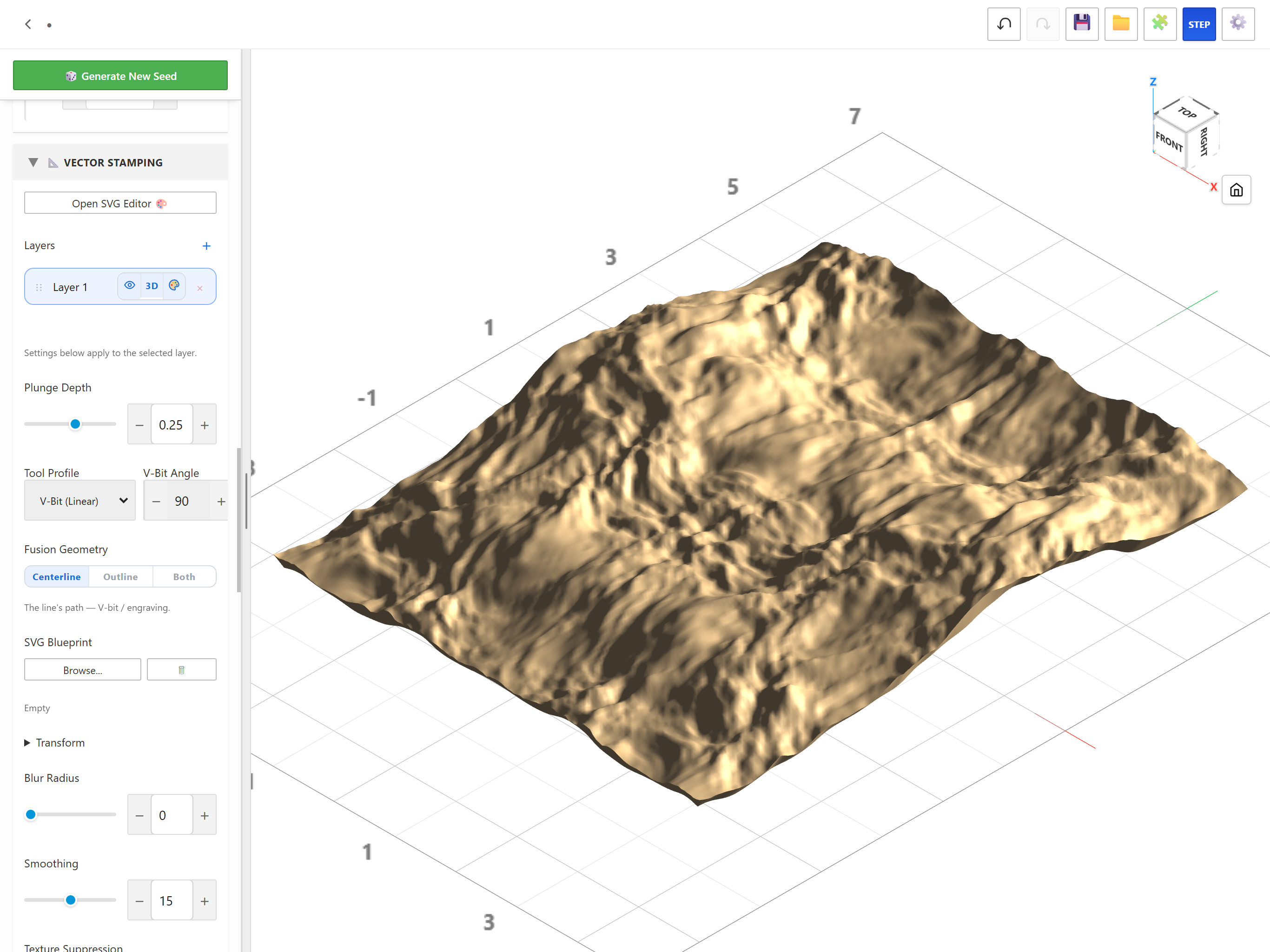Click the X axis label
The width and height of the screenshot is (1270, 952).
(1213, 186)
